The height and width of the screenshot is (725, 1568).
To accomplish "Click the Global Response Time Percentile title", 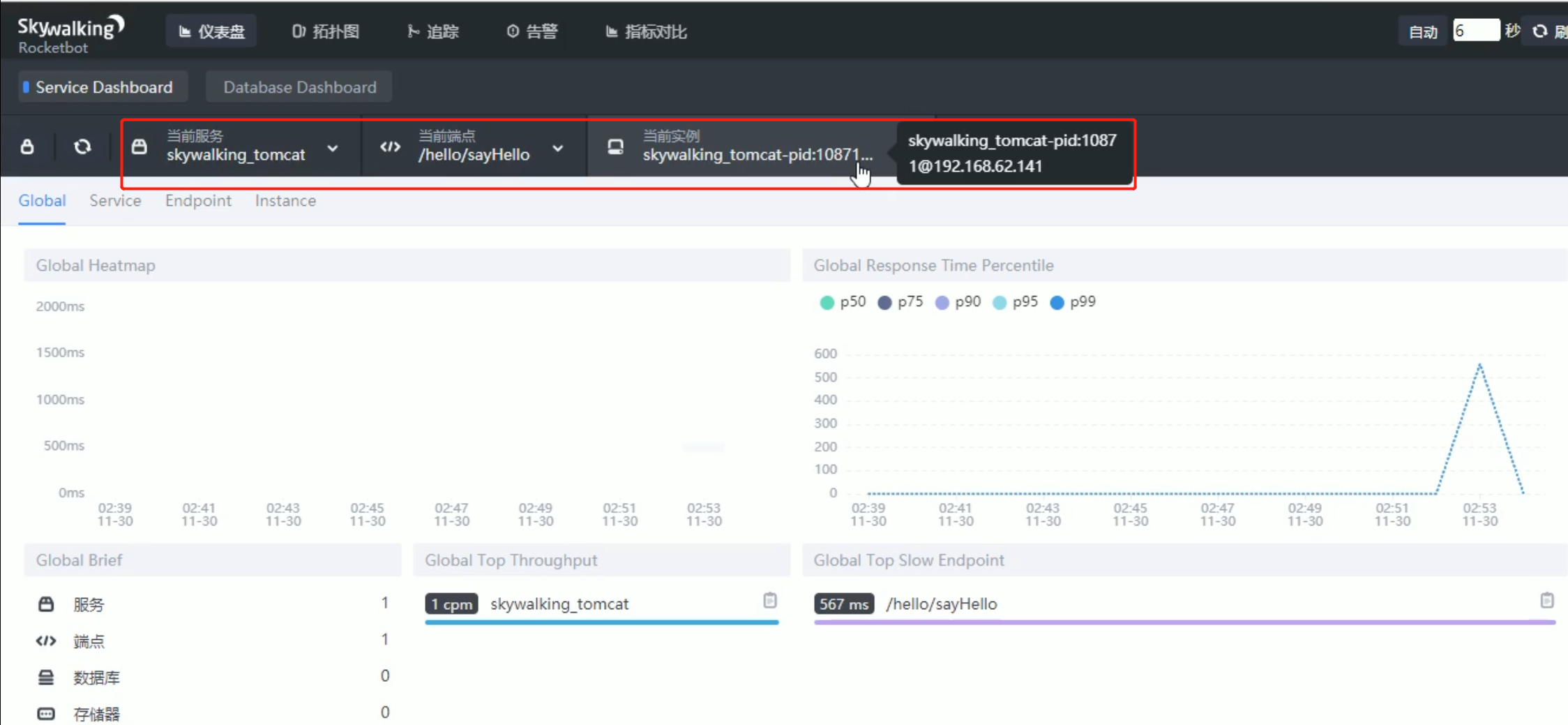I will (933, 266).
